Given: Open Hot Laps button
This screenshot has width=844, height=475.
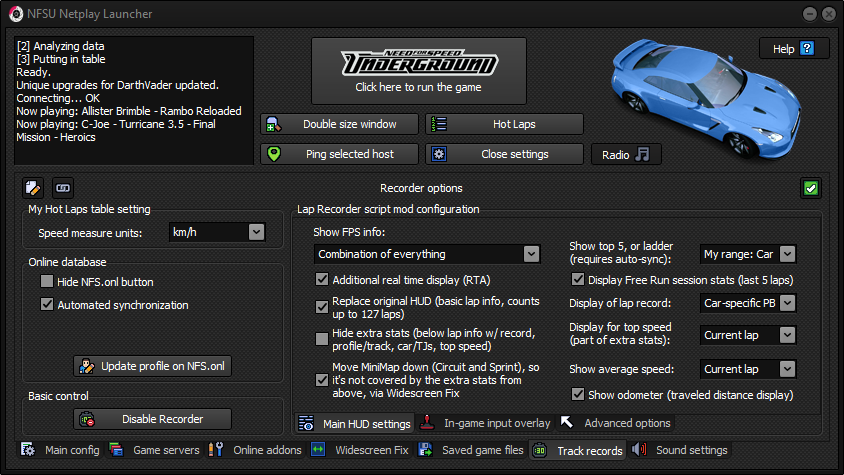Looking at the screenshot, I should tap(504, 124).
